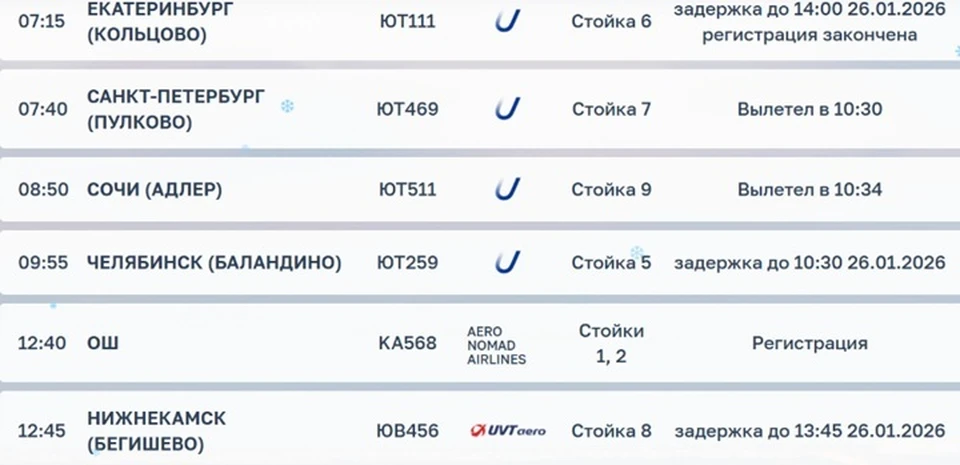Click flight number ЮТ259

[x=408, y=263]
